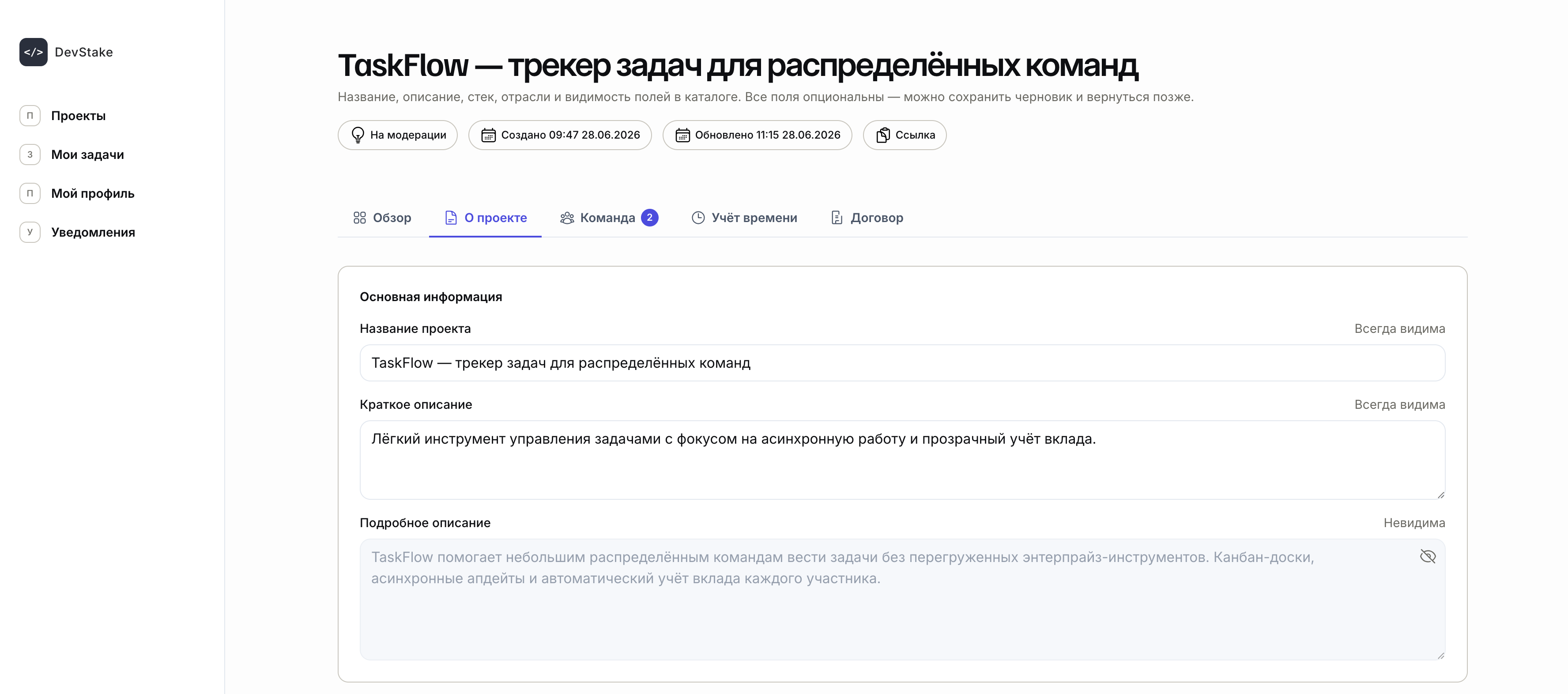Switch to Учёт времени tab
1568x694 pixels.
(744, 218)
